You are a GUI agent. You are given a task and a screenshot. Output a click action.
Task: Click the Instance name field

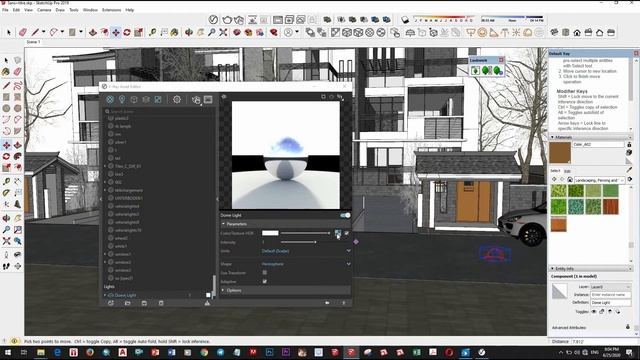point(611,295)
